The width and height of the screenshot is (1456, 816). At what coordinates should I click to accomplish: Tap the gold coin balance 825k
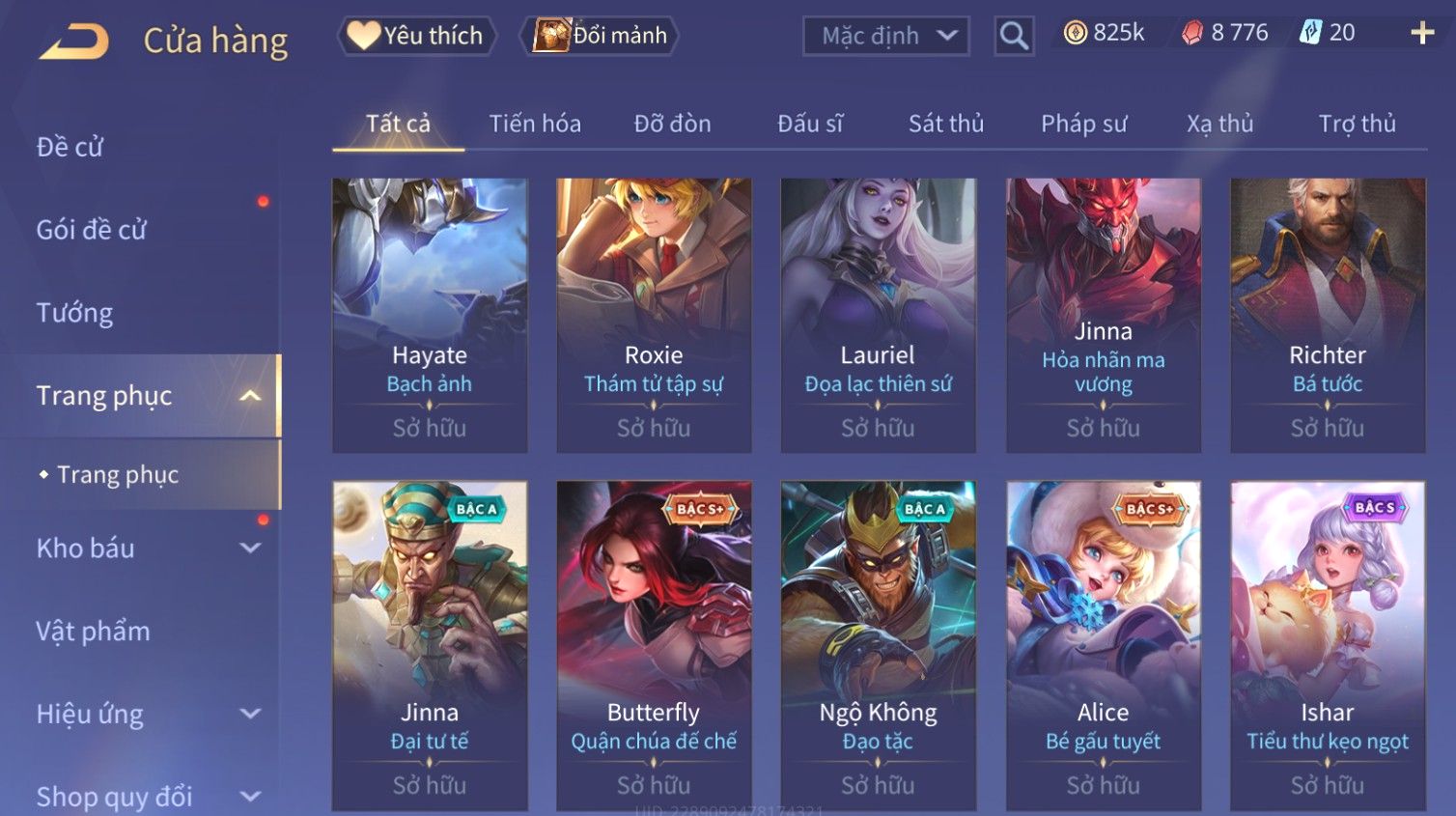point(1104,33)
